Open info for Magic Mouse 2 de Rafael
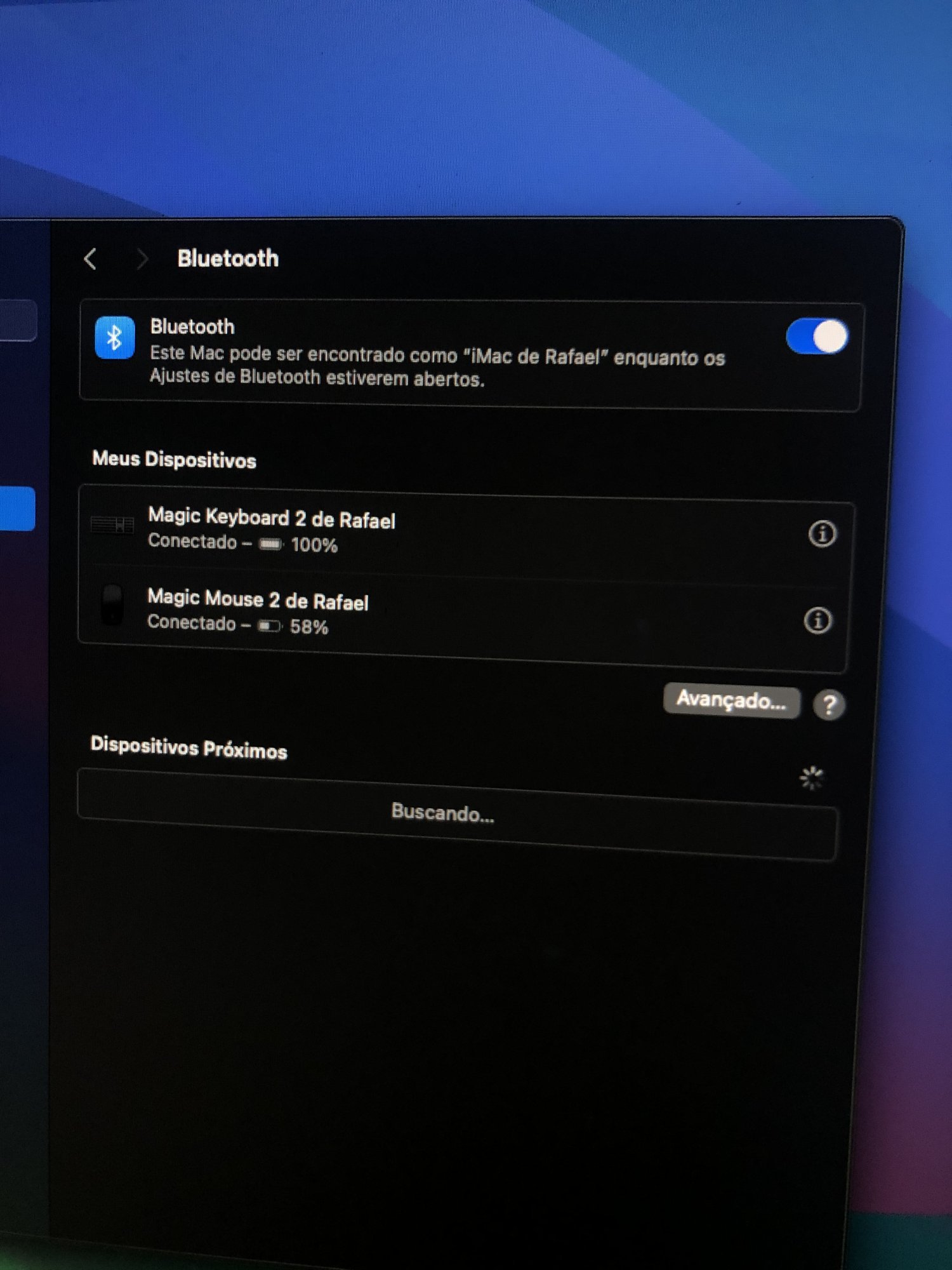Screen dimensions: 952x1270 pyautogui.click(x=817, y=620)
